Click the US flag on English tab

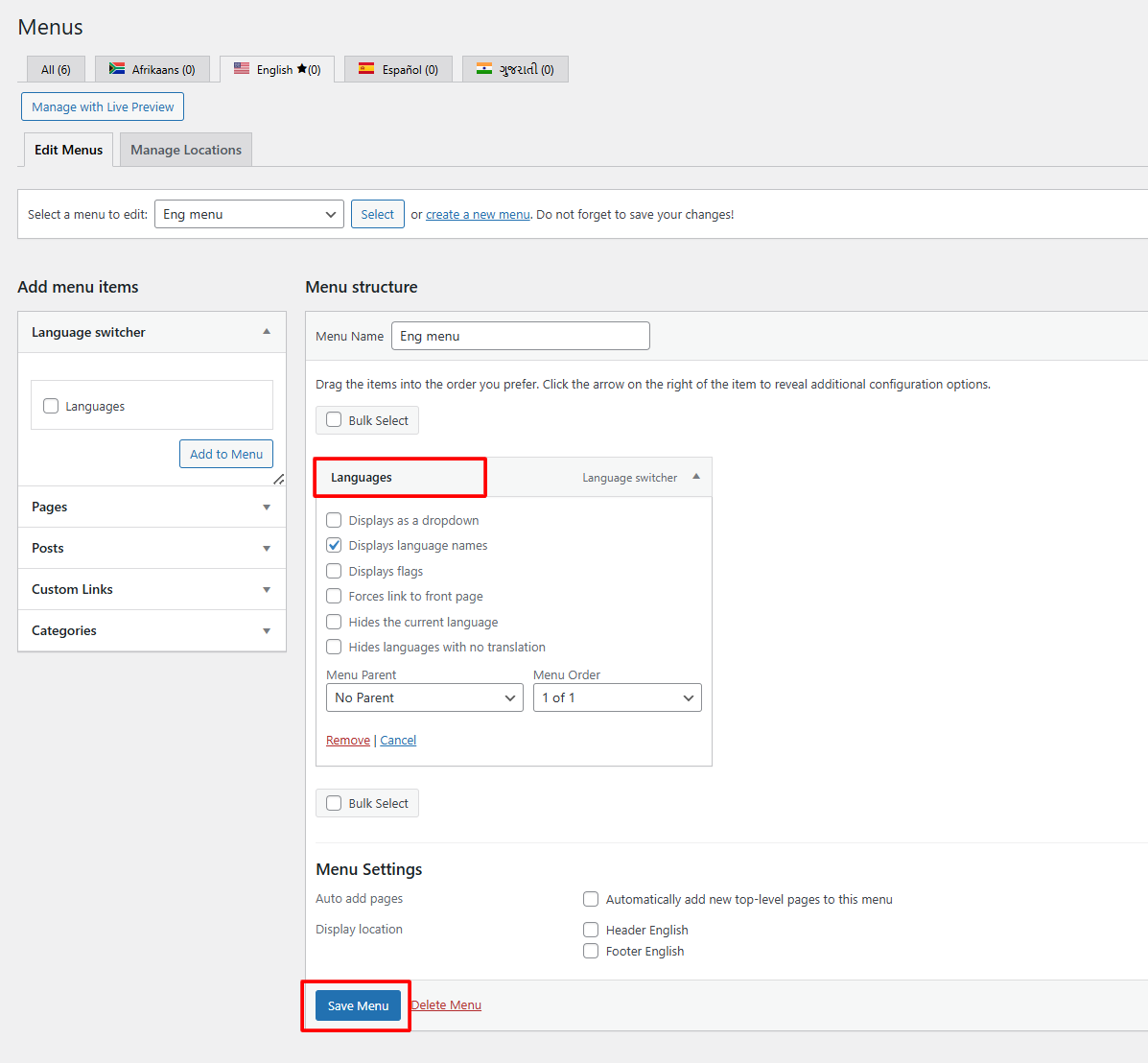[242, 69]
